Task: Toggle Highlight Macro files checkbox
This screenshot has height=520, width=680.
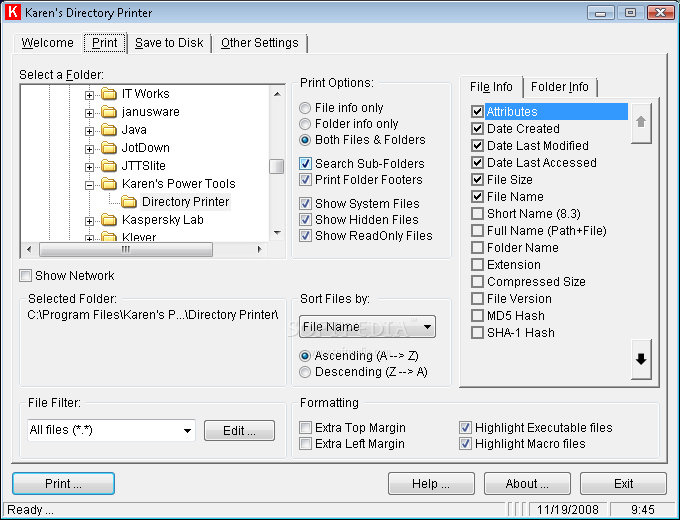Action: [x=465, y=444]
